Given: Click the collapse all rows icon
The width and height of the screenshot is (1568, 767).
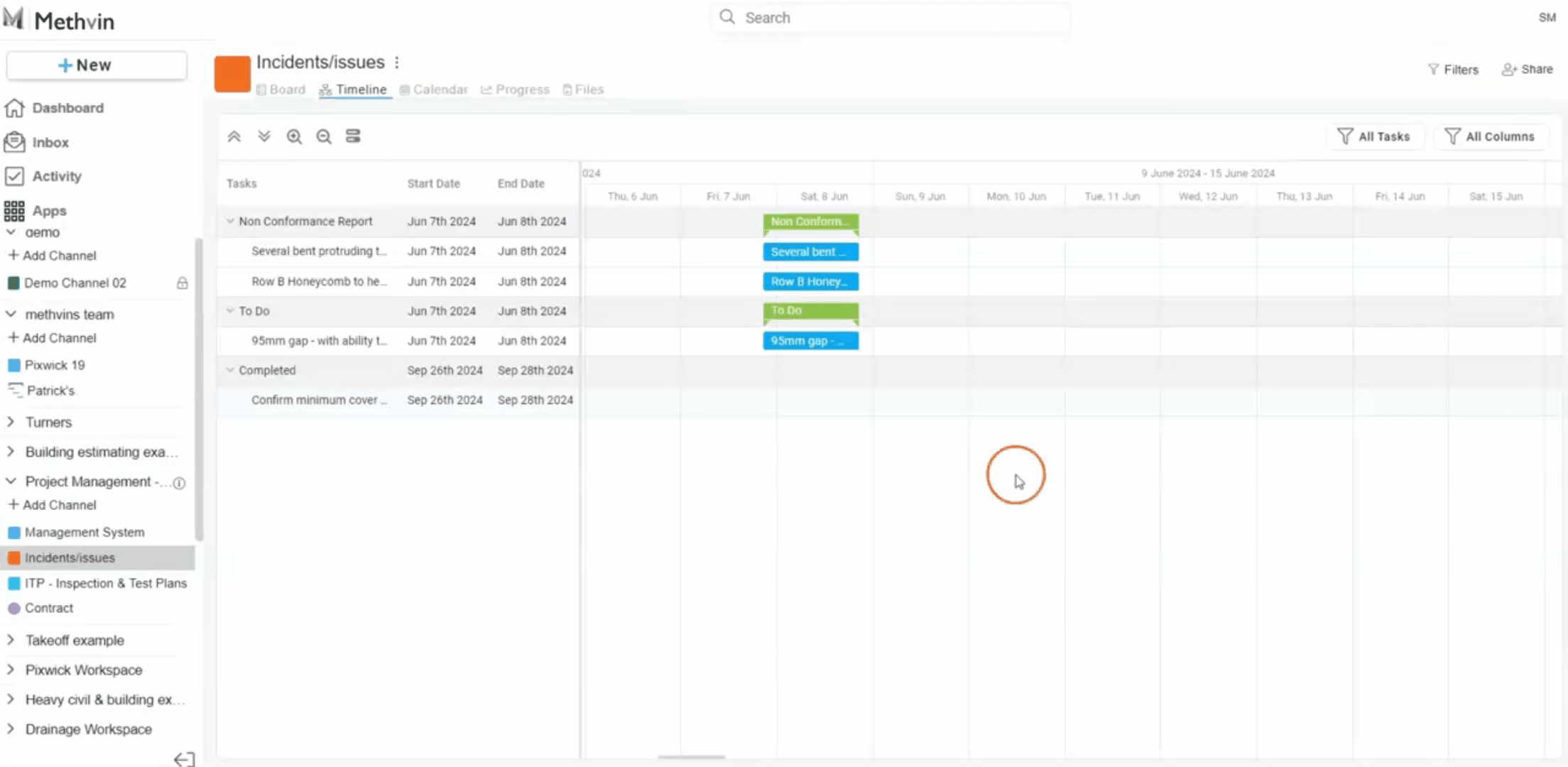Looking at the screenshot, I should (234, 136).
